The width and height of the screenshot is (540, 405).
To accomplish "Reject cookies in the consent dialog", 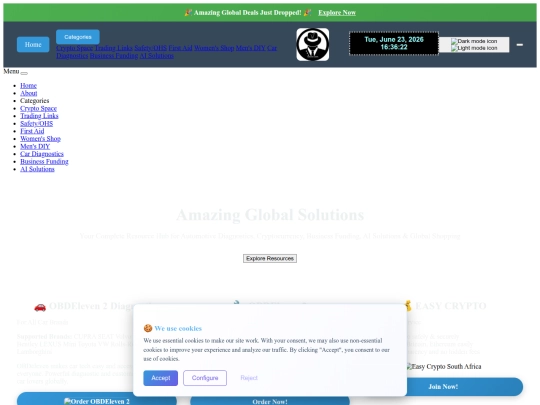I will pos(249,378).
